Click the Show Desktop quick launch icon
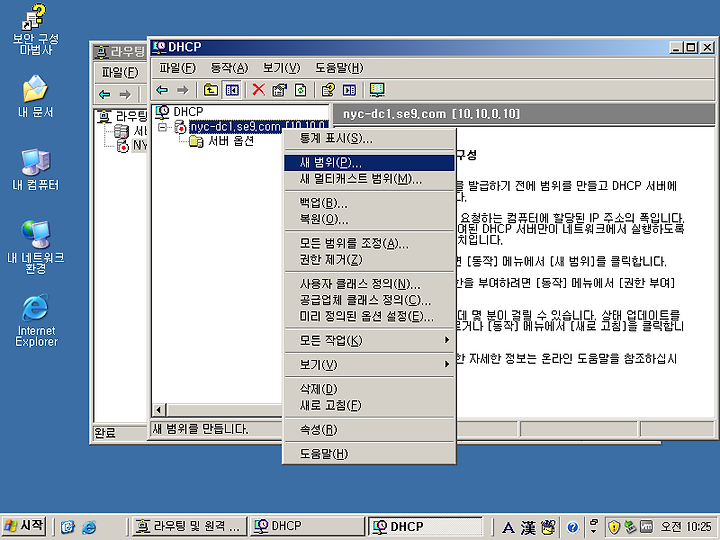 click(x=68, y=527)
